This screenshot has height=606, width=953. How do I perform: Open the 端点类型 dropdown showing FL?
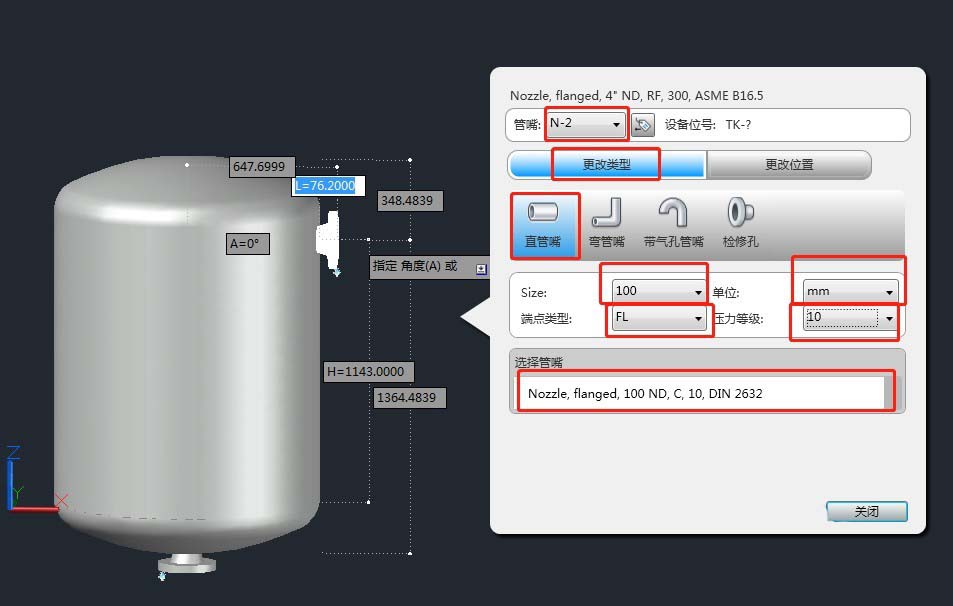click(x=659, y=317)
